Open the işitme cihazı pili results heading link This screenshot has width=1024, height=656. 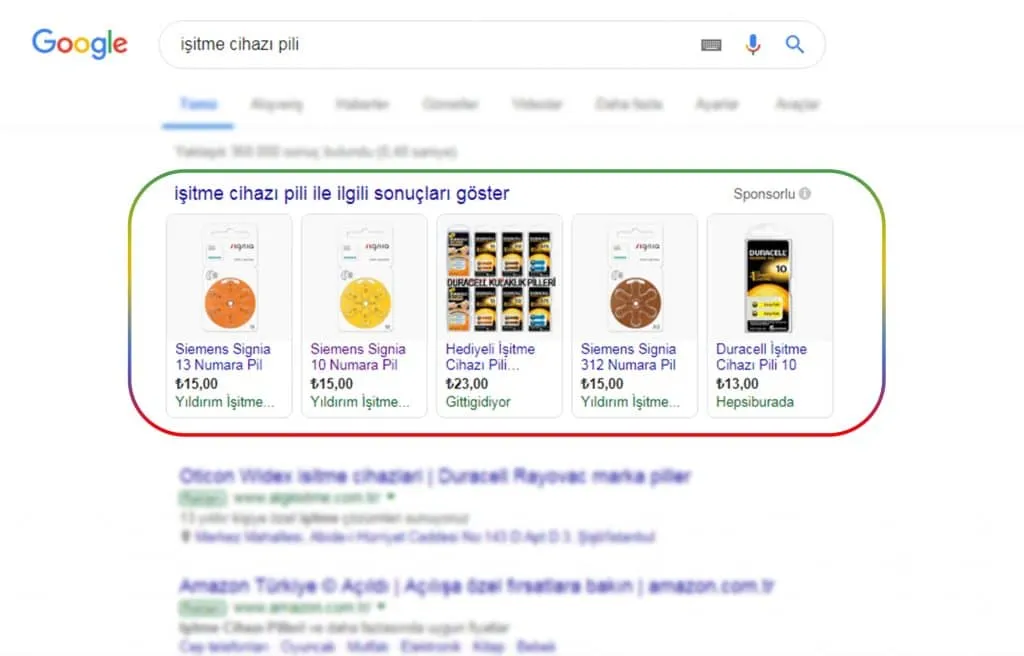(x=342, y=193)
